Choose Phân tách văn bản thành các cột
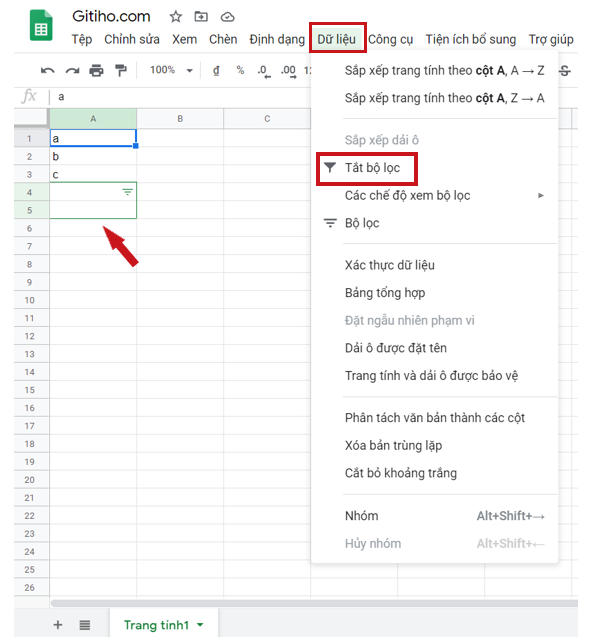This screenshot has width=591, height=637. point(434,418)
